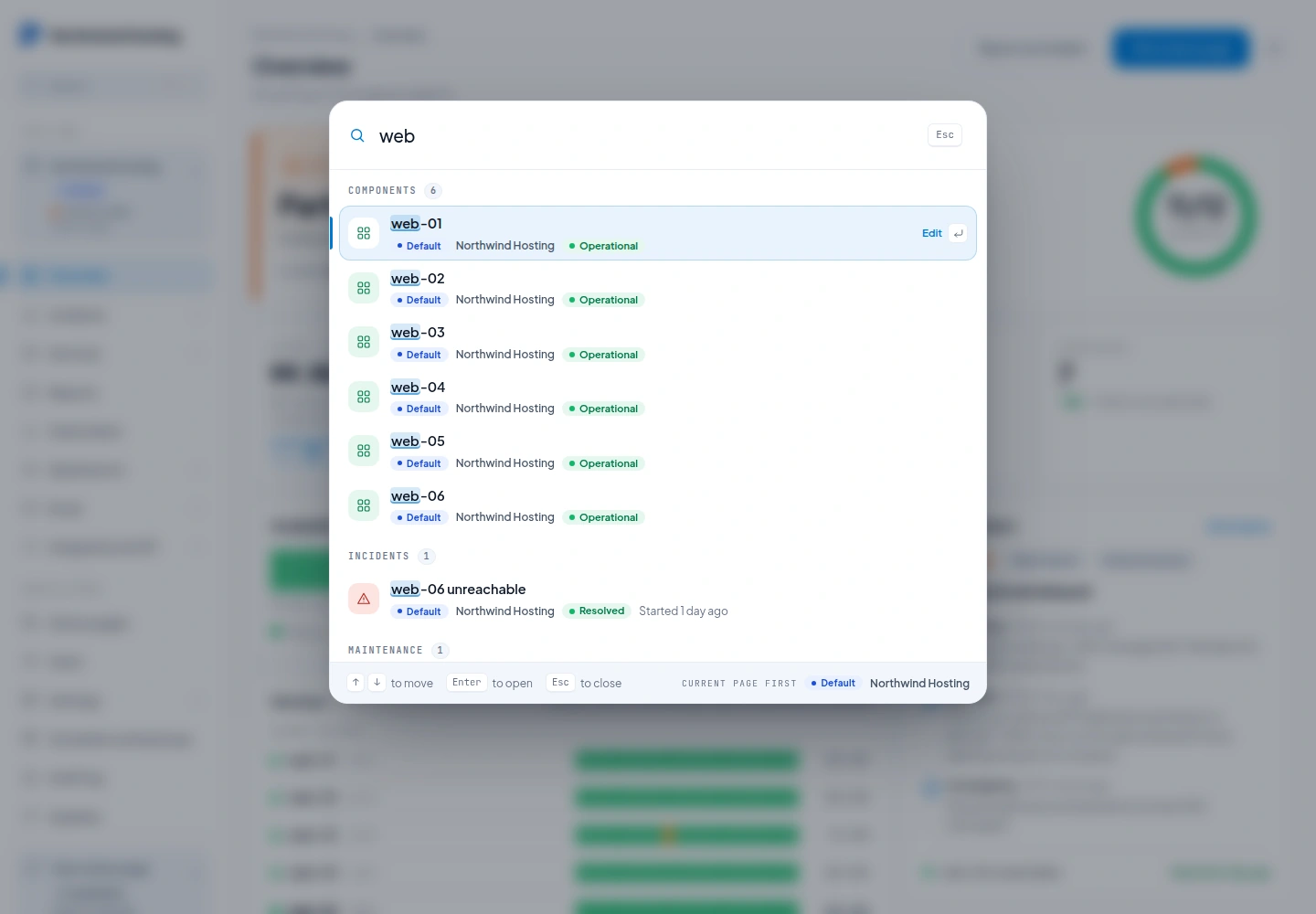
Task: Click the MAINTENANCE section header
Action: pos(386,651)
